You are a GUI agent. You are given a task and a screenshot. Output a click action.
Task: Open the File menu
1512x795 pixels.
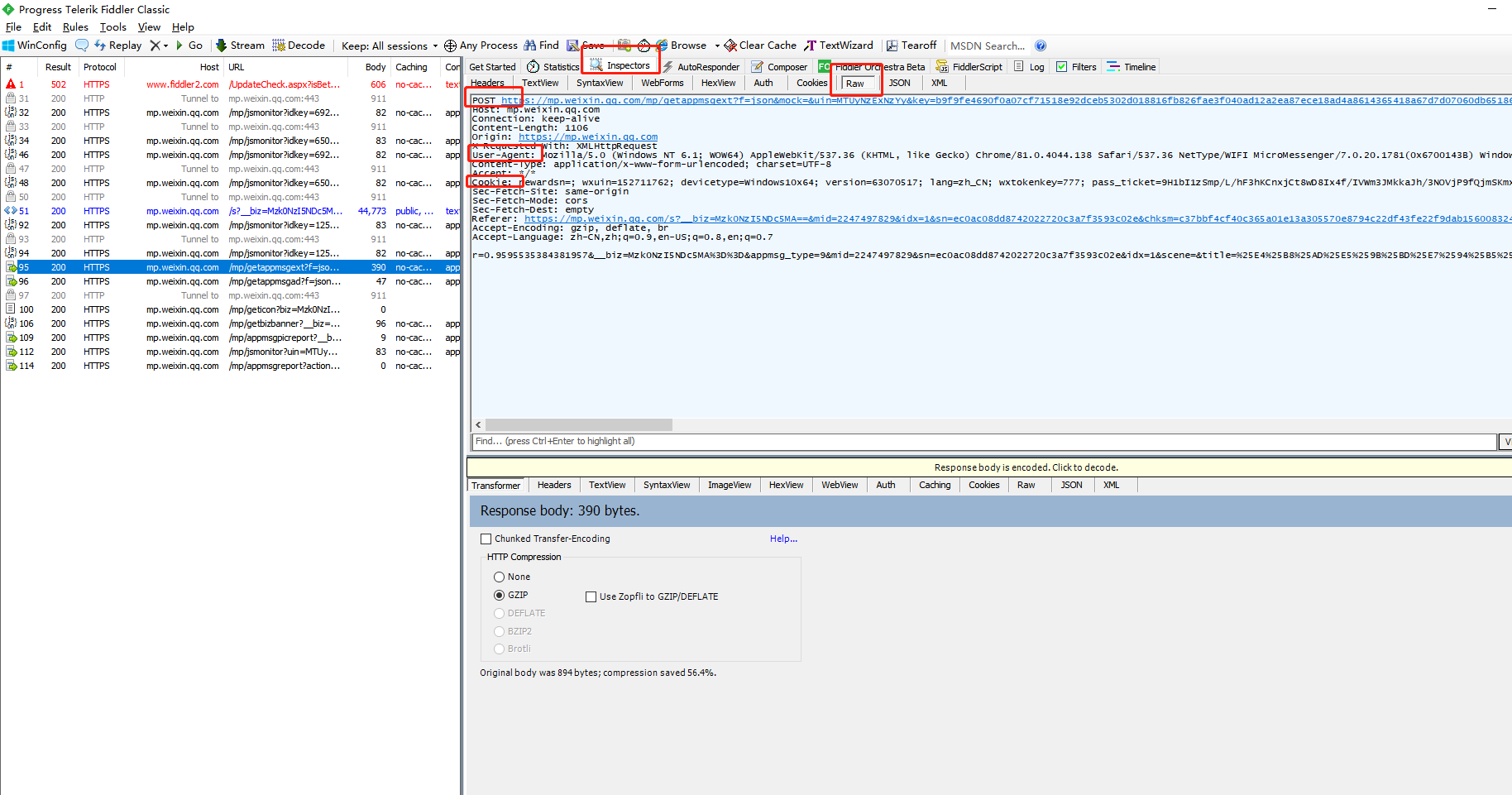pyautogui.click(x=13, y=27)
